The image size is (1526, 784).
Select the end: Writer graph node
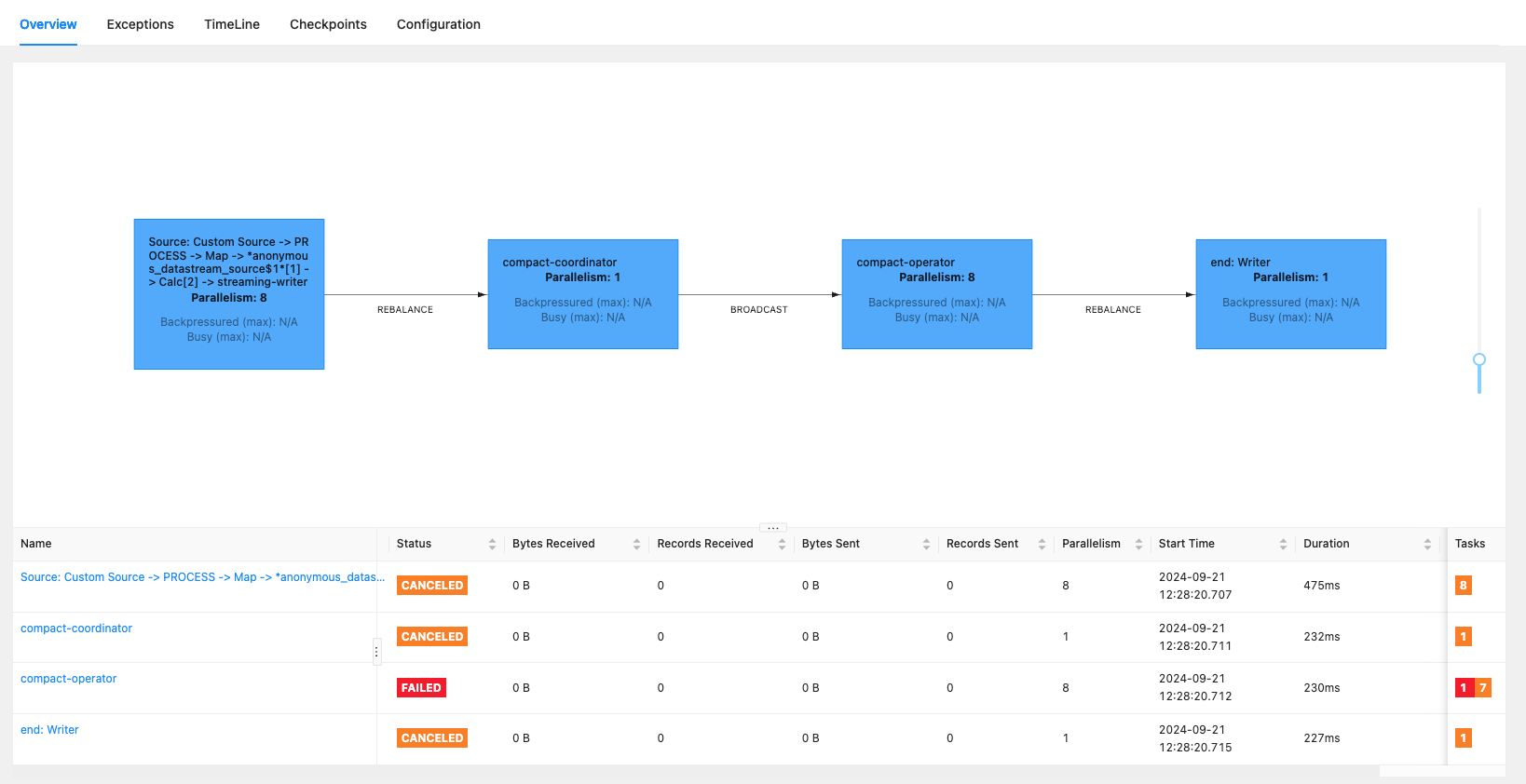[1291, 294]
